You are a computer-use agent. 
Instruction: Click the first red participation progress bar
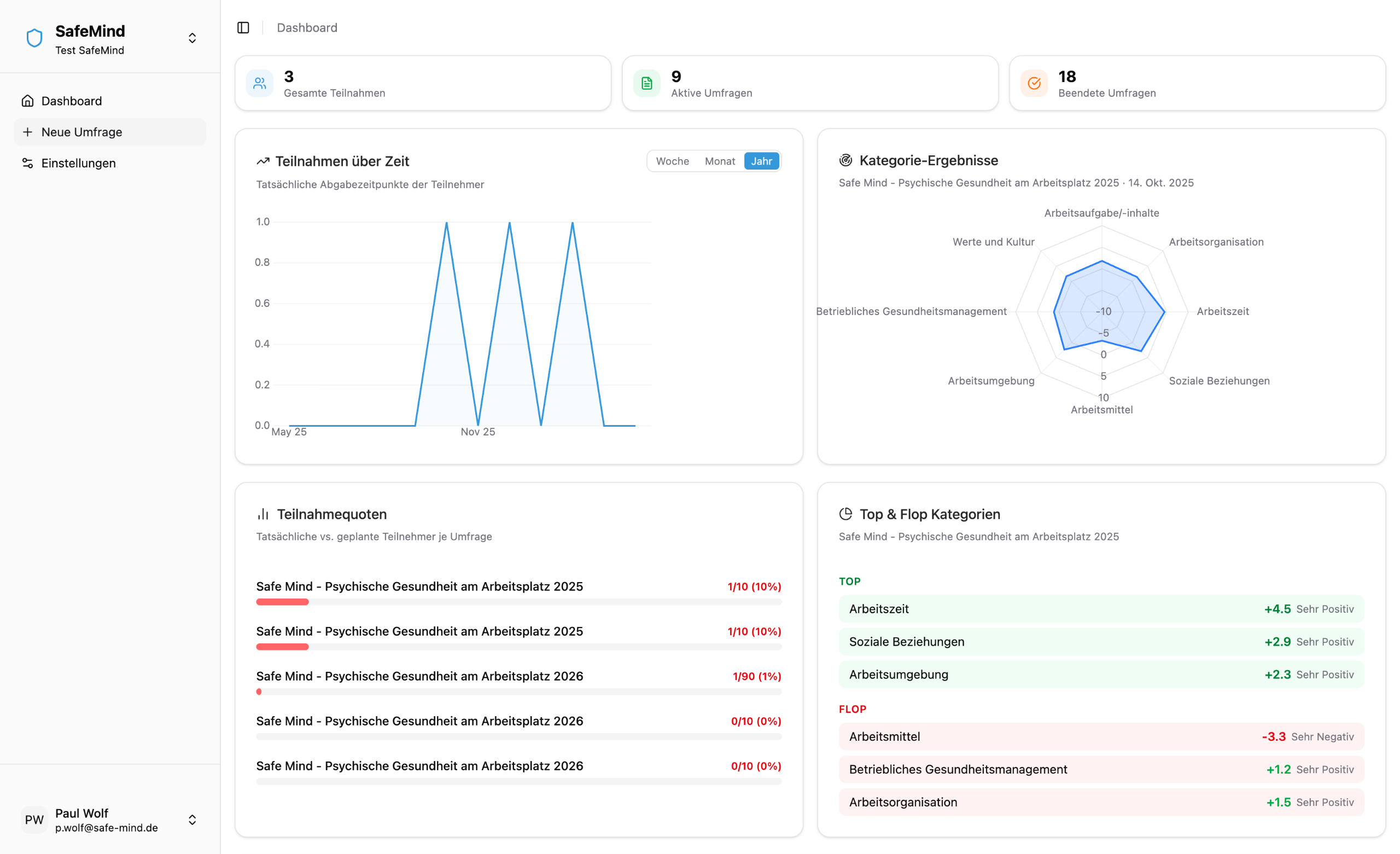(x=282, y=602)
